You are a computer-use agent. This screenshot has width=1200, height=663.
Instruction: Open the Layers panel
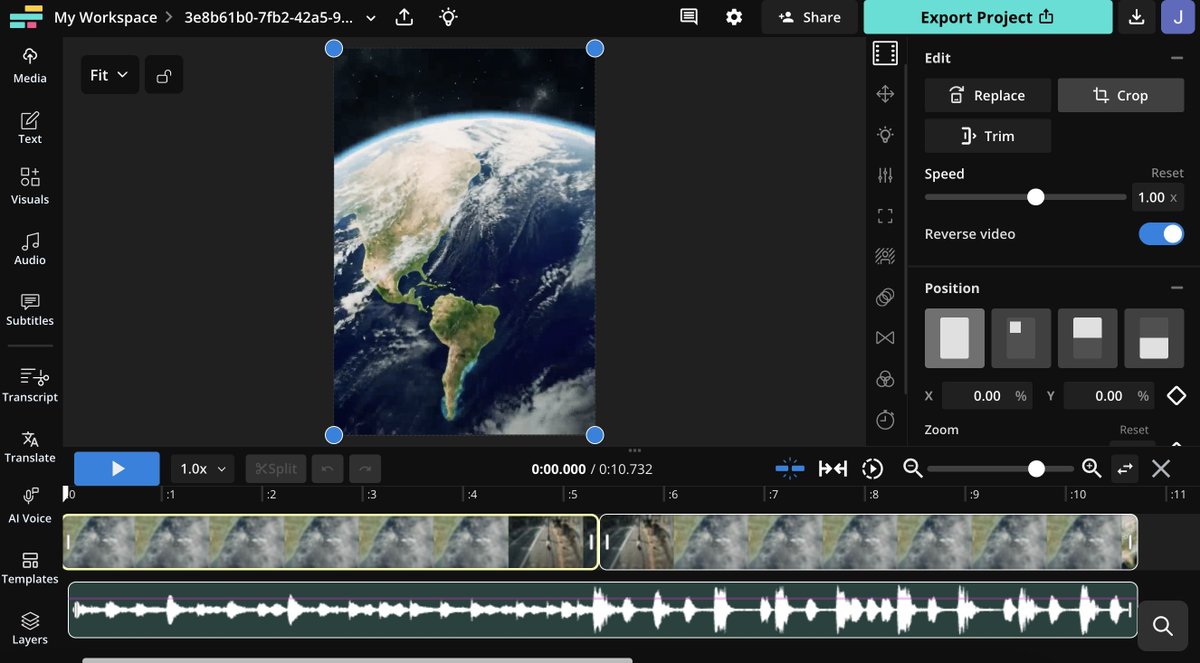[x=30, y=628]
